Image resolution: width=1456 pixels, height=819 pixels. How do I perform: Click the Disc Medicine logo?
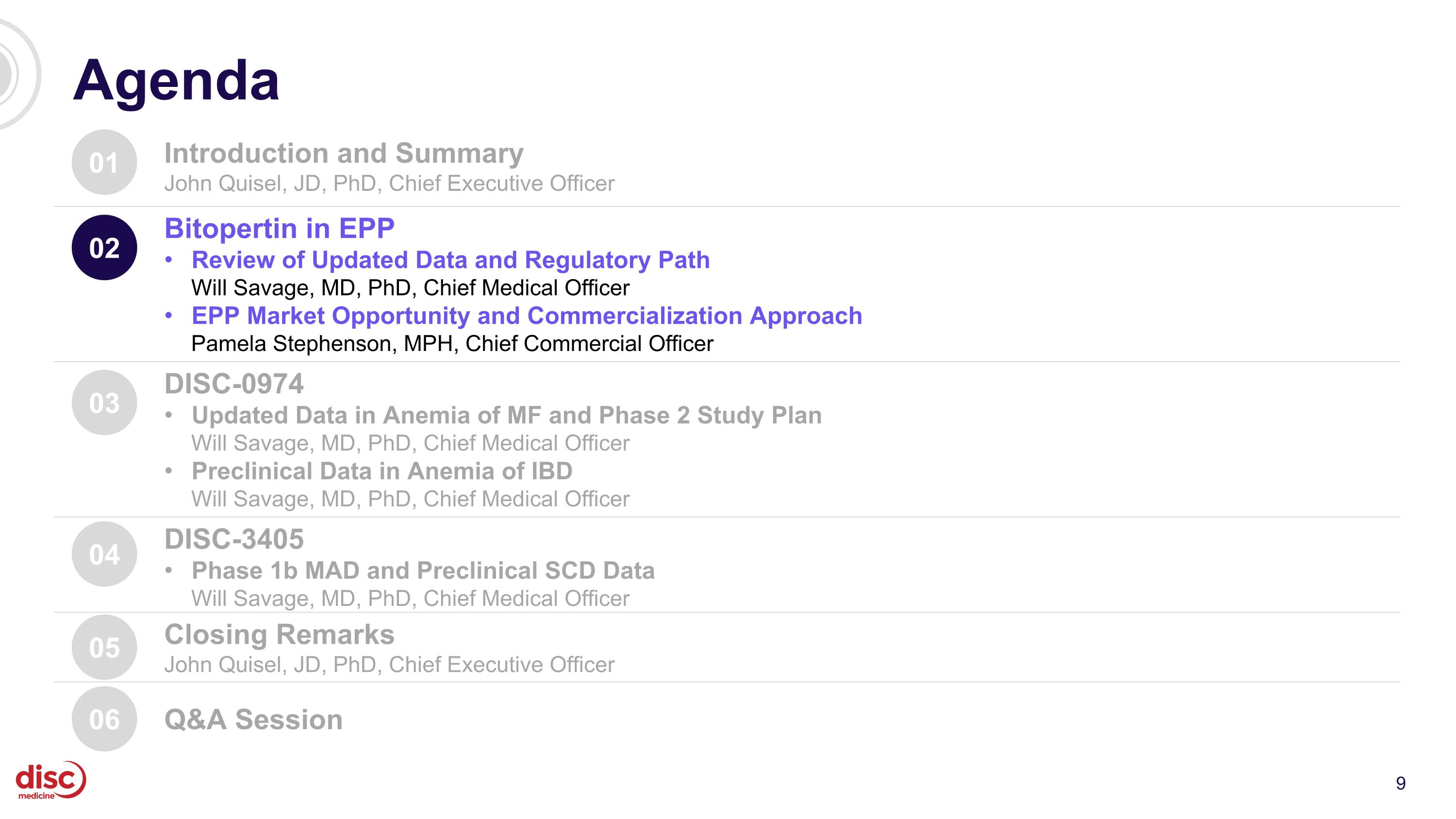[51, 781]
